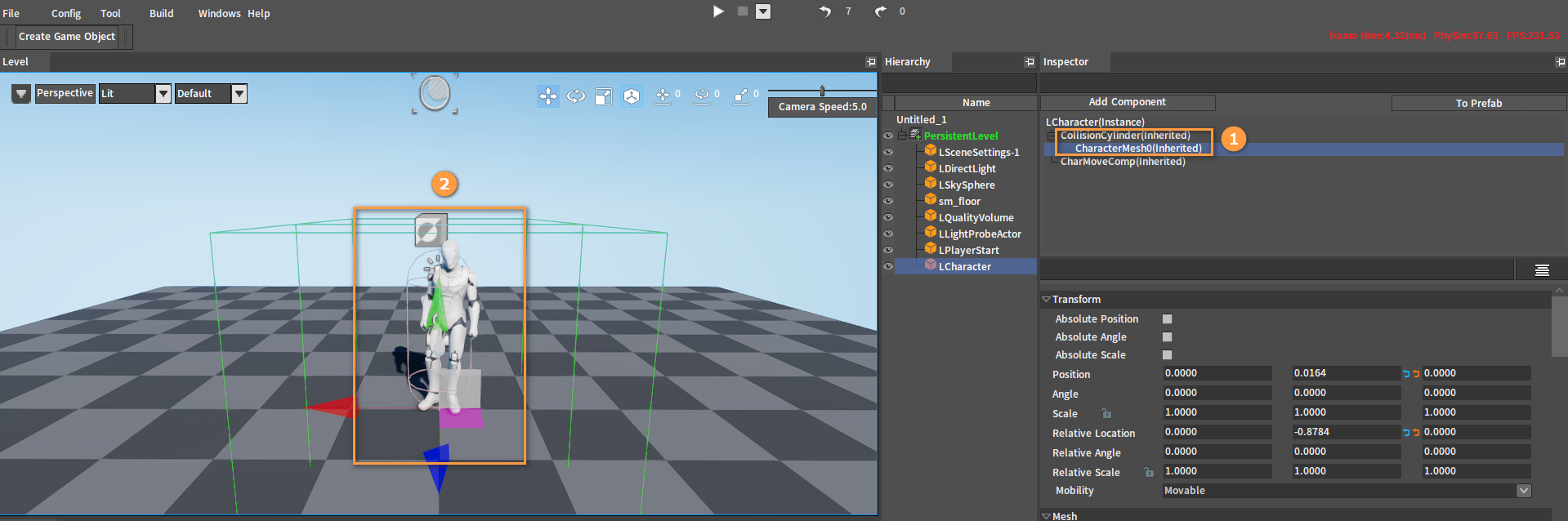This screenshot has width=1568, height=521.
Task: Select the Rotate gizmo tool
Action: click(x=576, y=96)
